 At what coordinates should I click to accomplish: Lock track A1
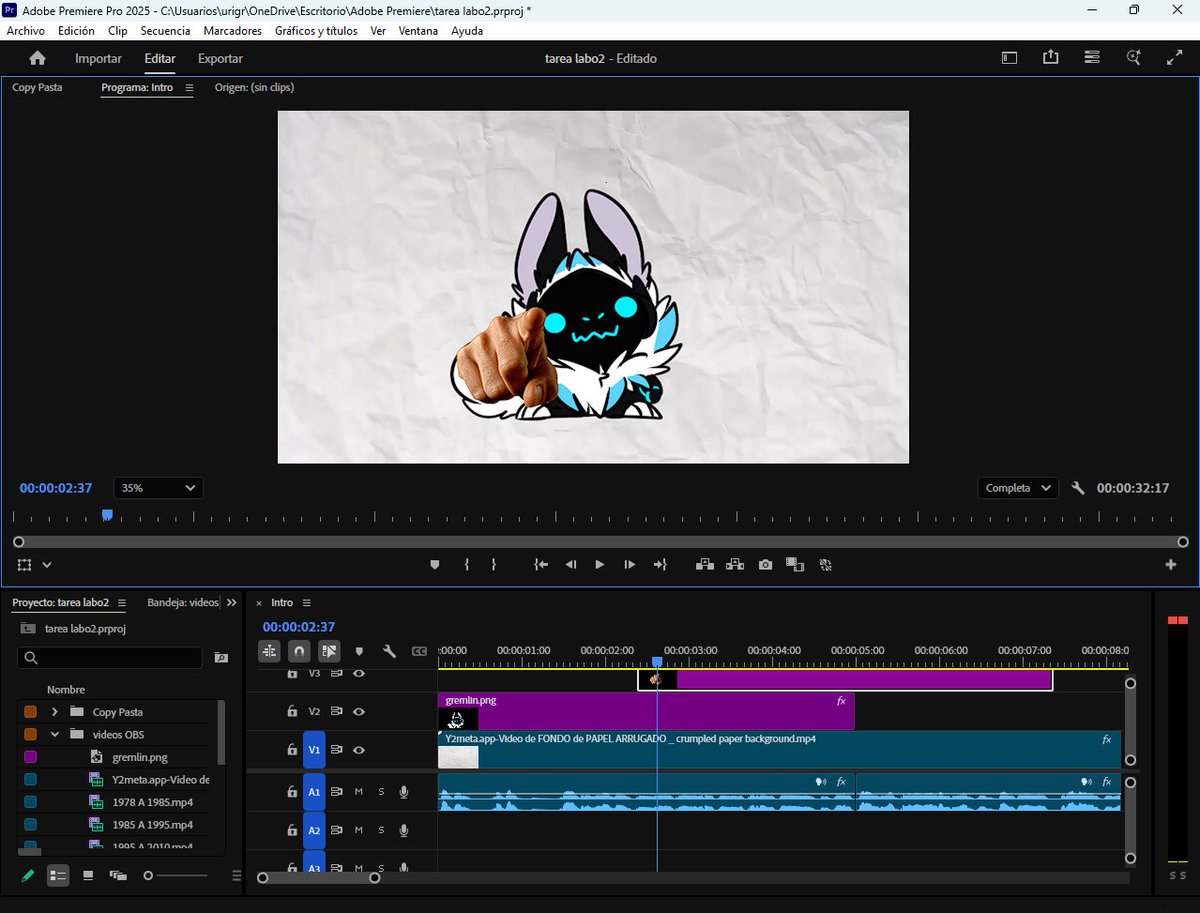292,792
